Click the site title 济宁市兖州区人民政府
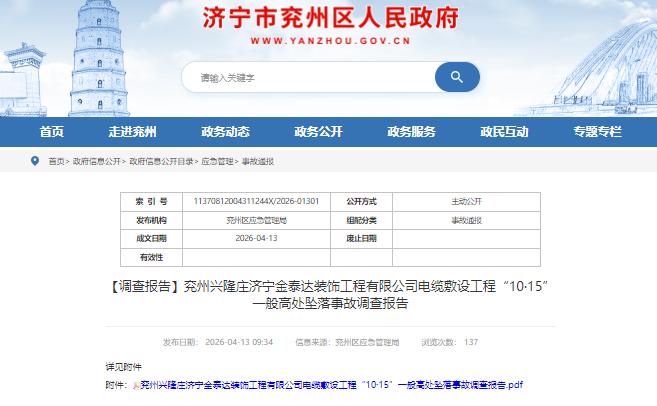The width and height of the screenshot is (657, 406). tap(330, 18)
